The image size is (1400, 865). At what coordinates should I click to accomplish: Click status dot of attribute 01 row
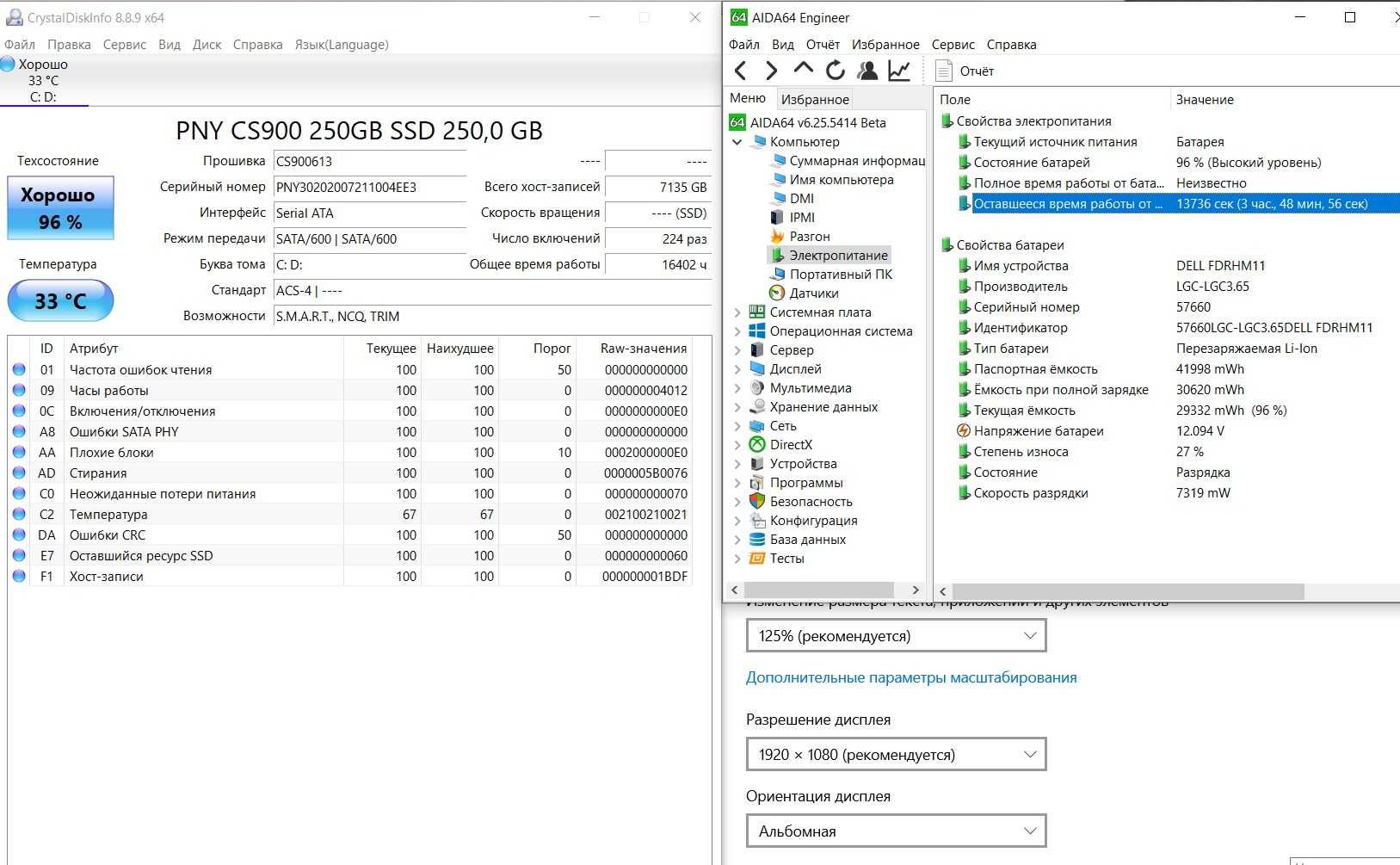19,370
